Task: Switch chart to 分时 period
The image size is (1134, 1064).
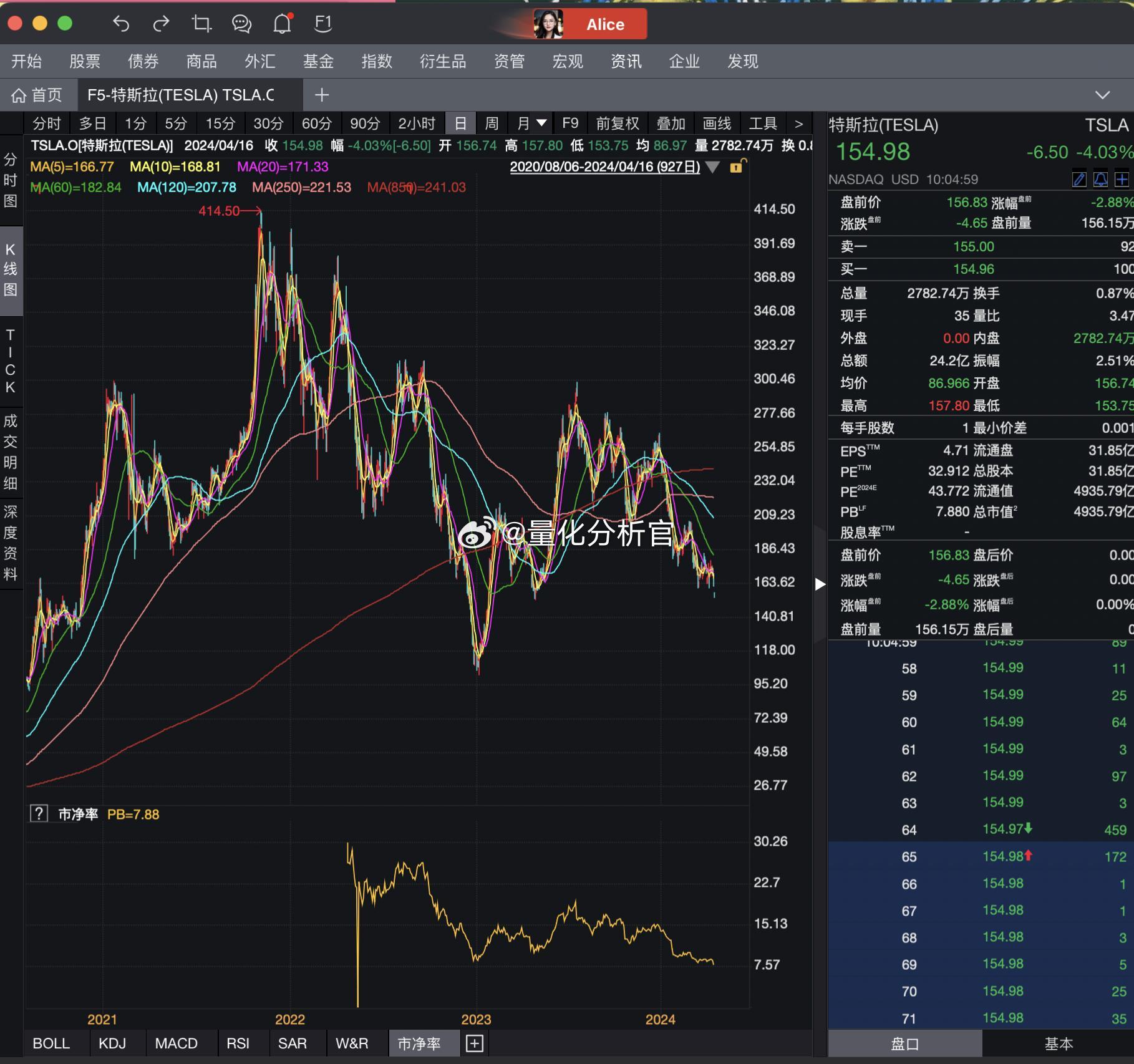Action: coord(47,123)
